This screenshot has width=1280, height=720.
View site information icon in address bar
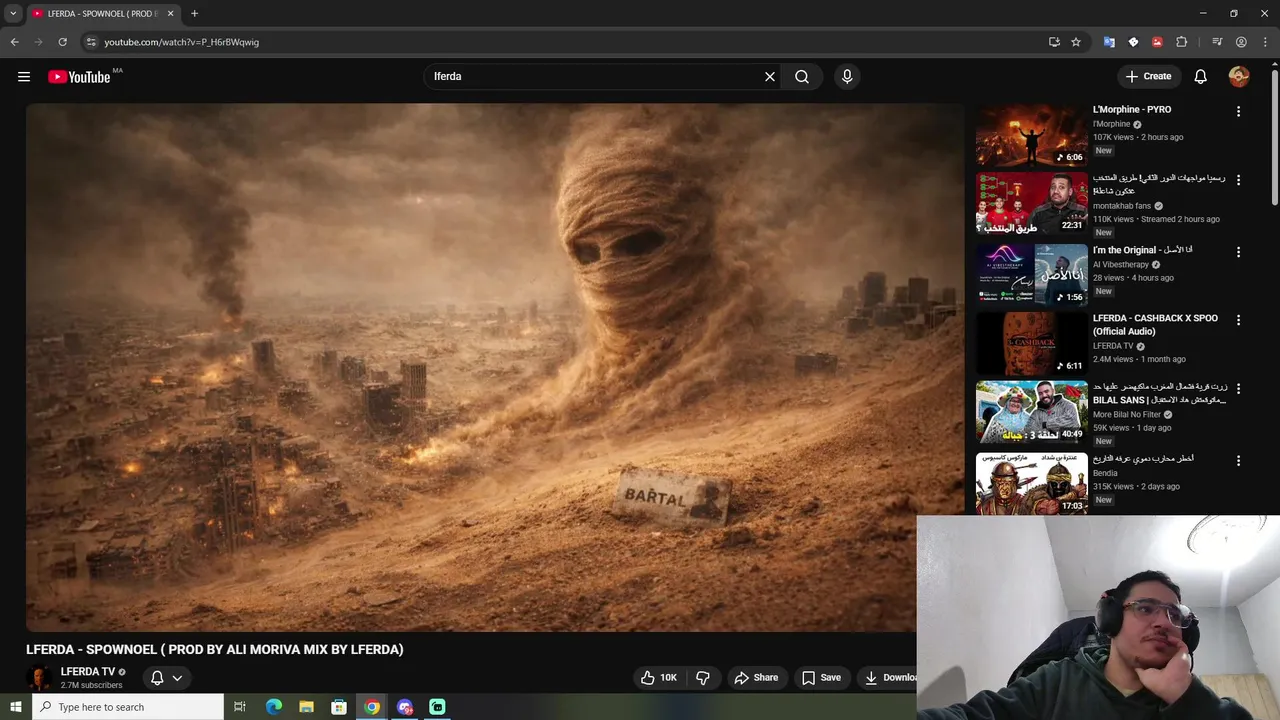point(91,42)
